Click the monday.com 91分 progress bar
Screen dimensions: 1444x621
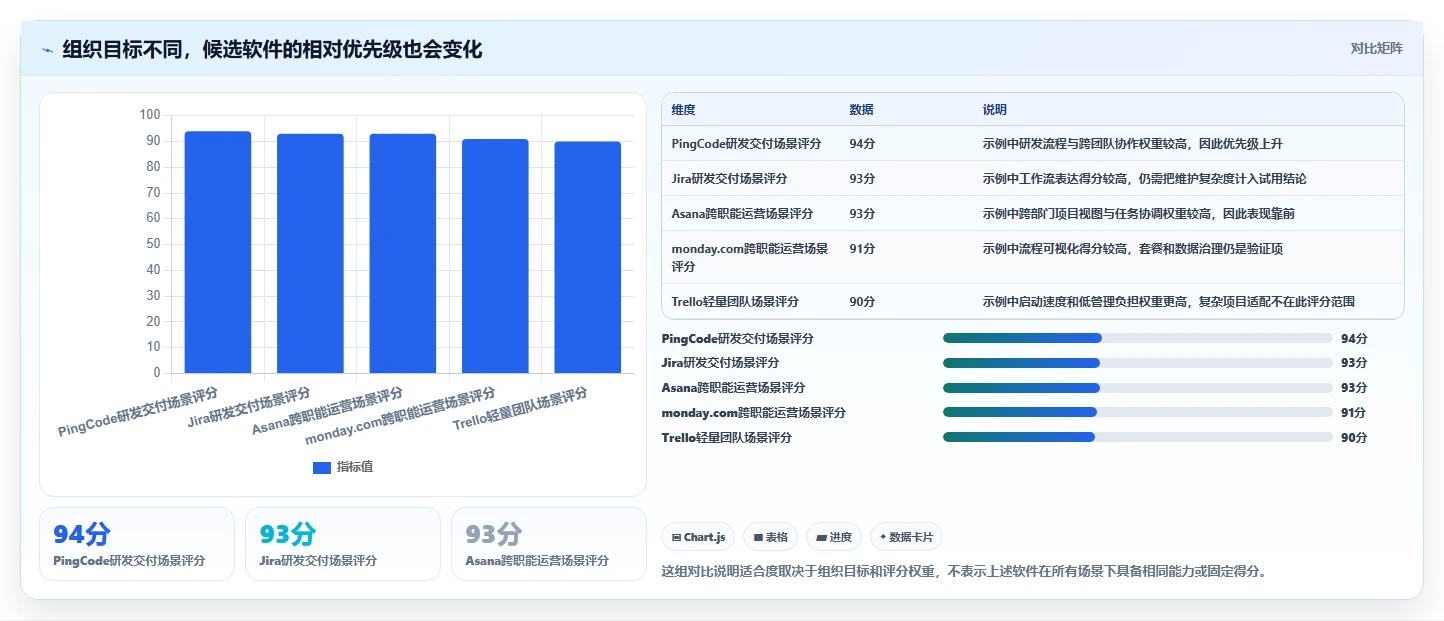pos(1138,412)
